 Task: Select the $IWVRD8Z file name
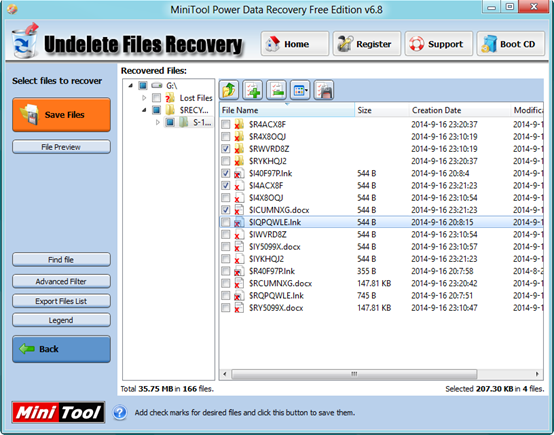[x=267, y=235]
